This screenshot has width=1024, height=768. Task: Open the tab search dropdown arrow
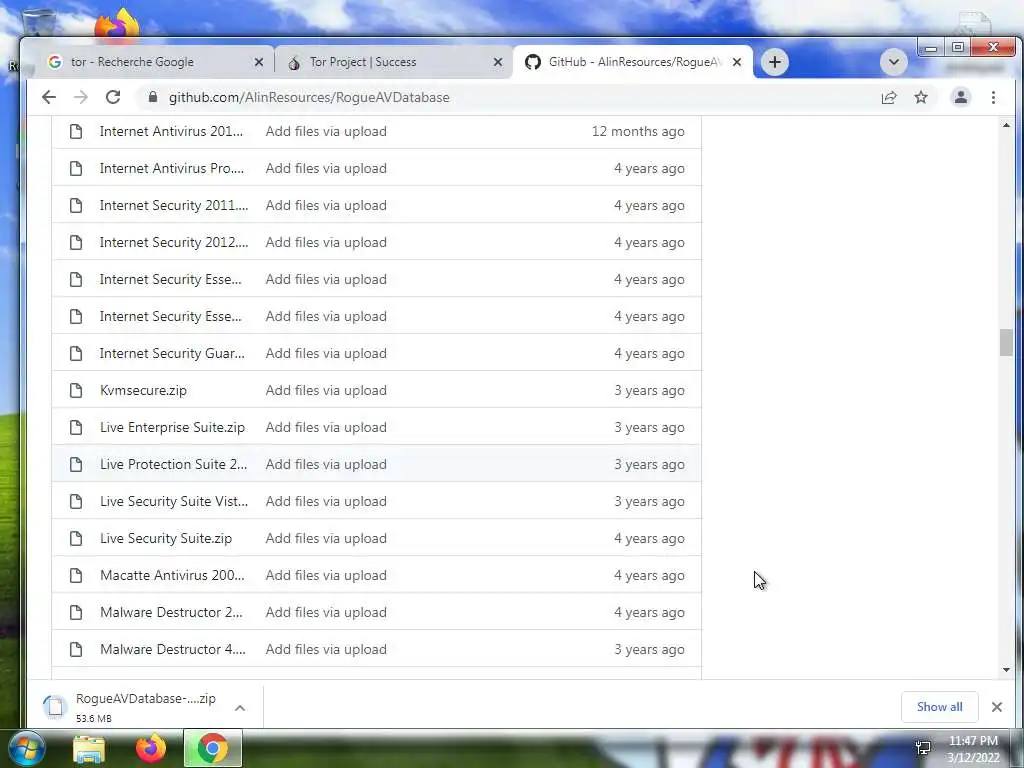pyautogui.click(x=893, y=62)
